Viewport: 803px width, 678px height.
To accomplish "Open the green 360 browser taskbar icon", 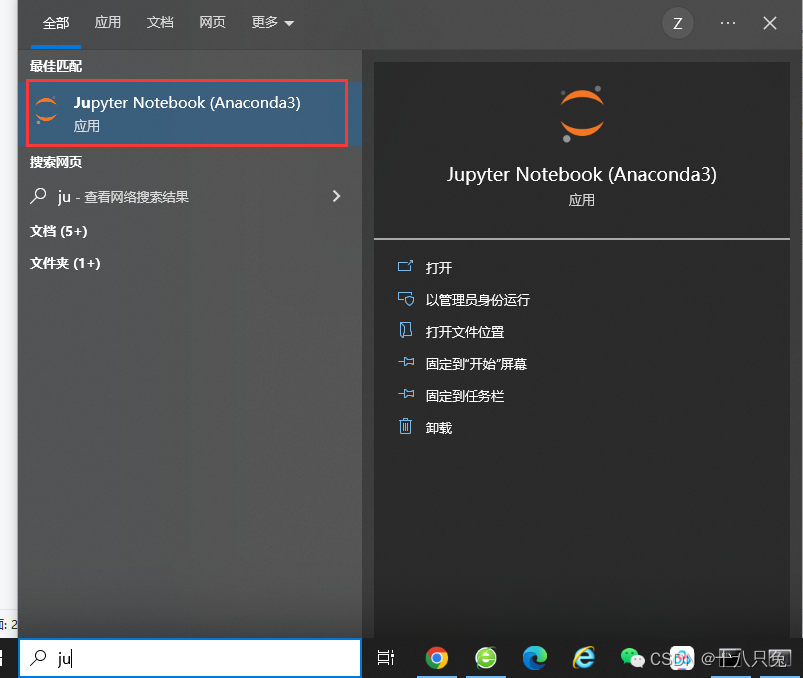I will [486, 658].
